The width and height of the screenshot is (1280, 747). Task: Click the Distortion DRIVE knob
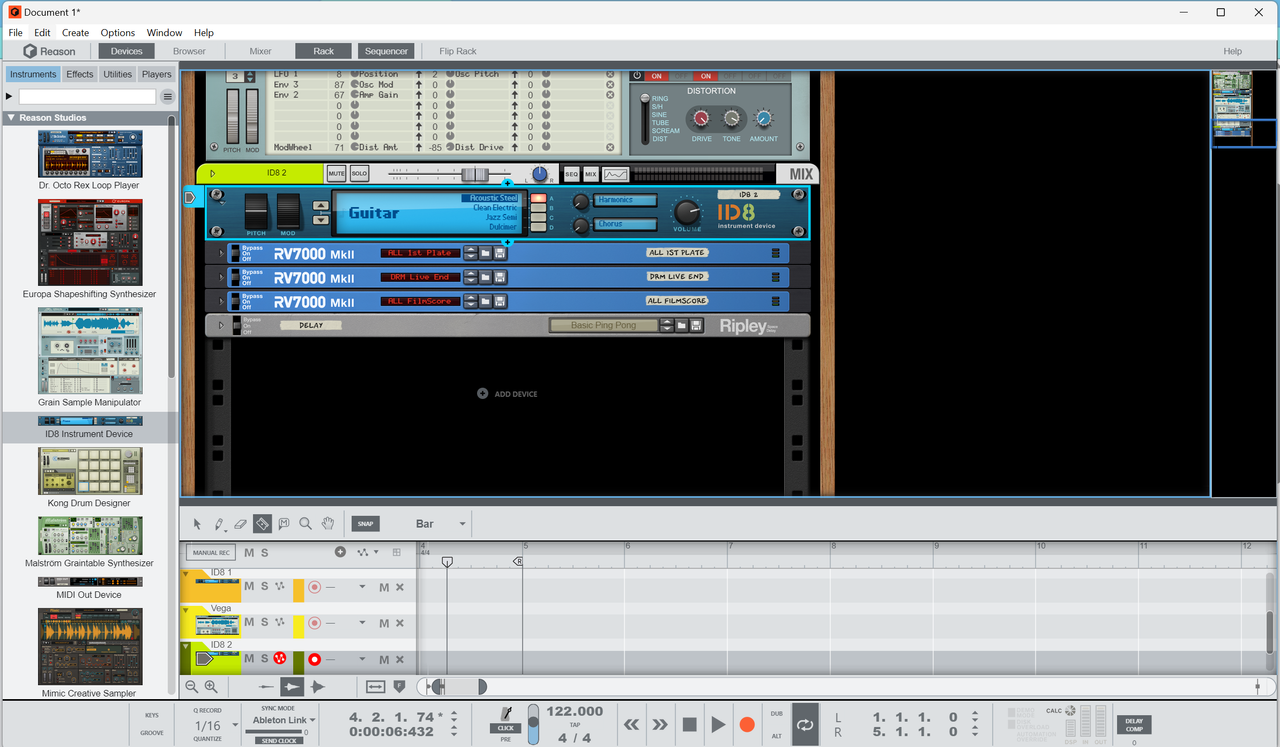click(702, 118)
